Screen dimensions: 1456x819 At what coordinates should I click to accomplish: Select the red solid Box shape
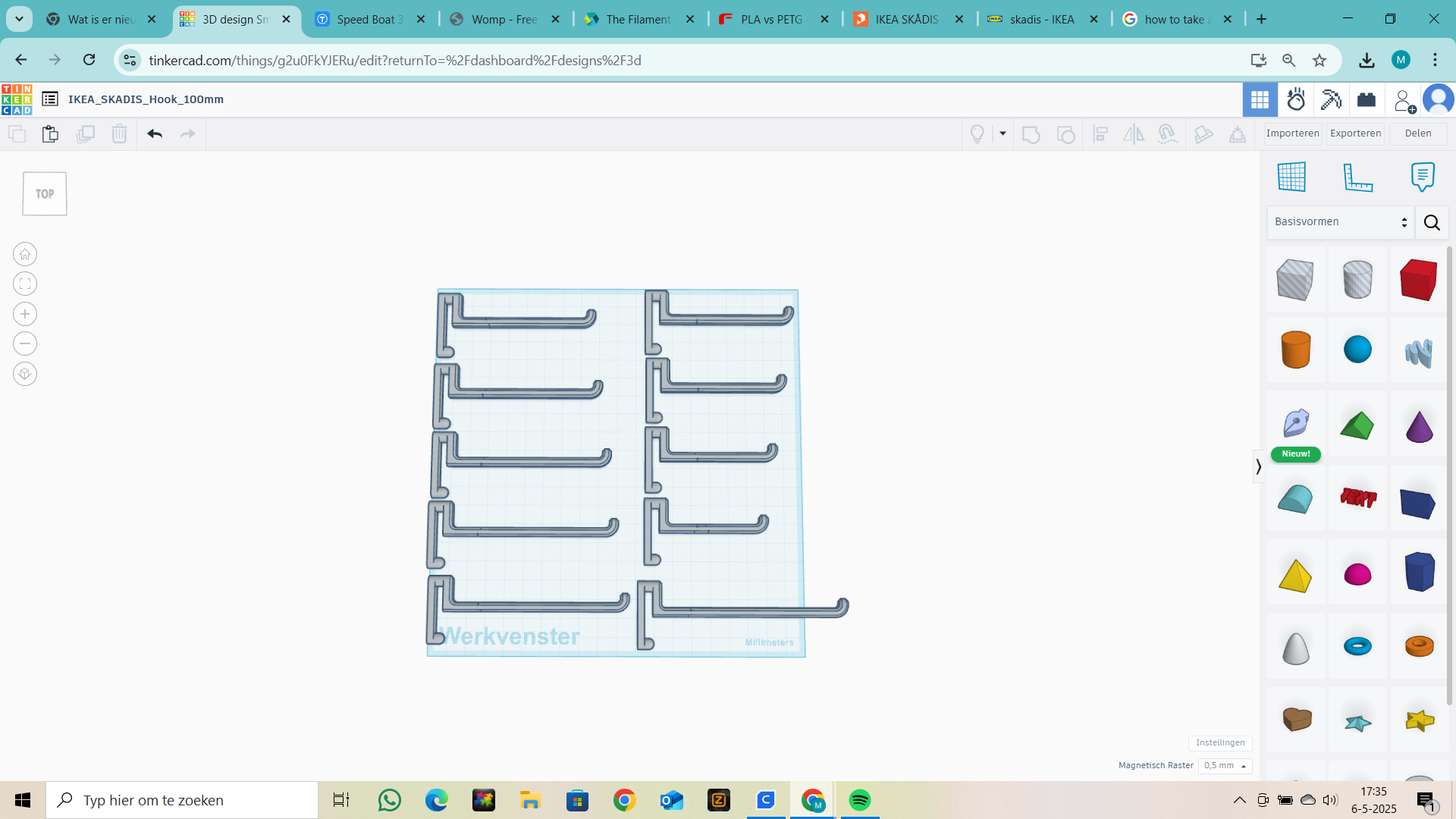coord(1418,279)
